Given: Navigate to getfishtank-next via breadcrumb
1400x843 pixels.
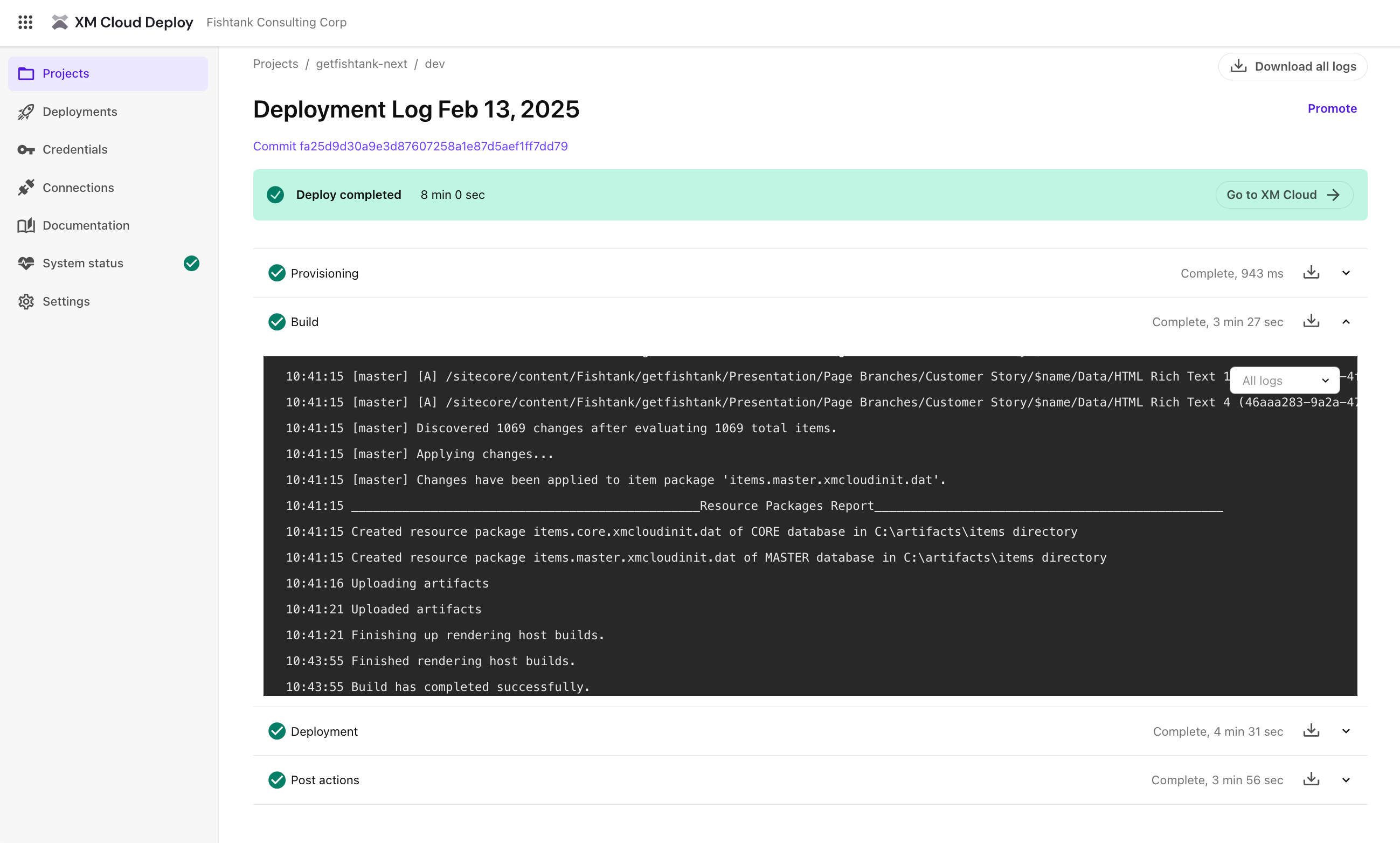Looking at the screenshot, I should 361,64.
